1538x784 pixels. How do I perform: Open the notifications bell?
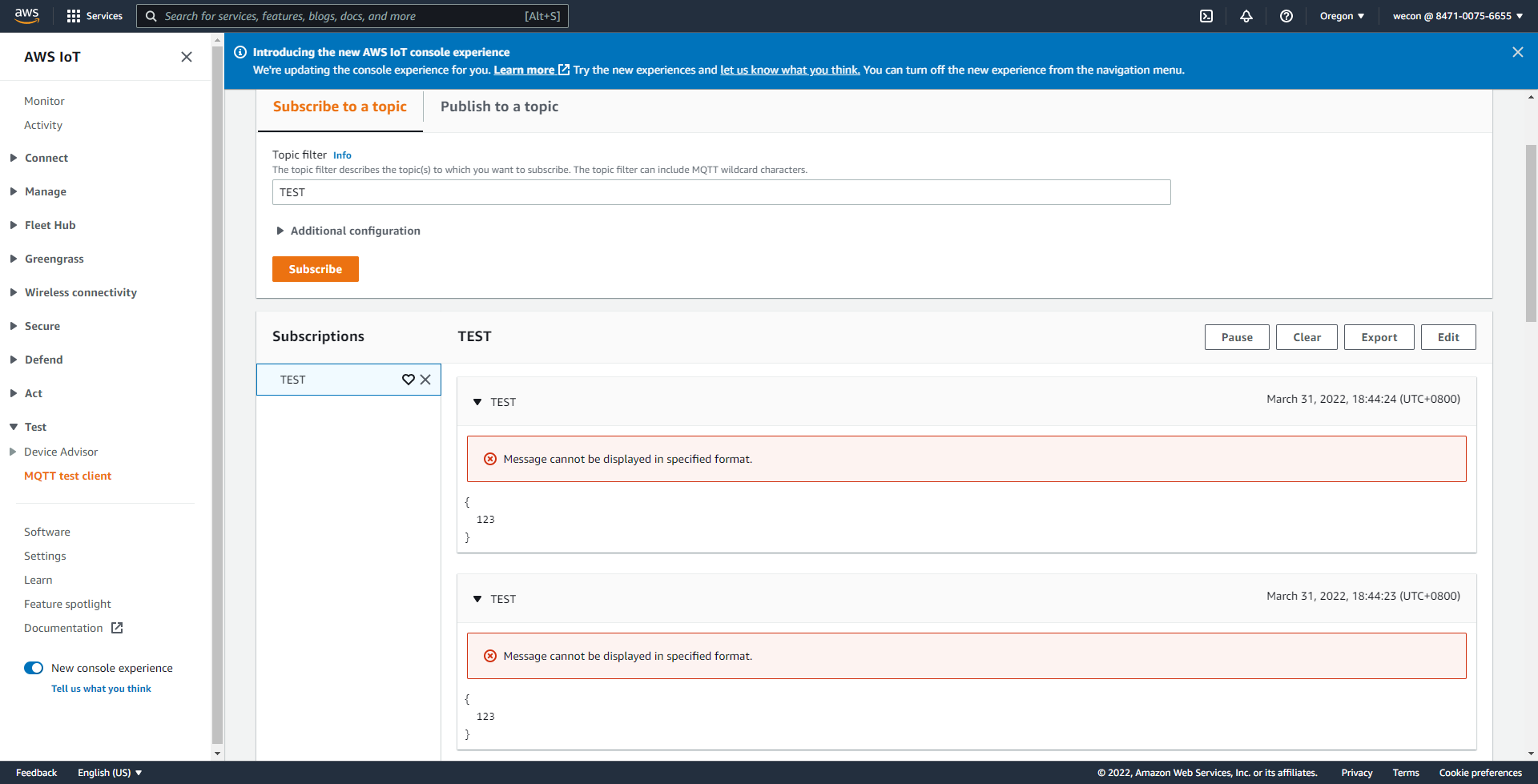1246,16
